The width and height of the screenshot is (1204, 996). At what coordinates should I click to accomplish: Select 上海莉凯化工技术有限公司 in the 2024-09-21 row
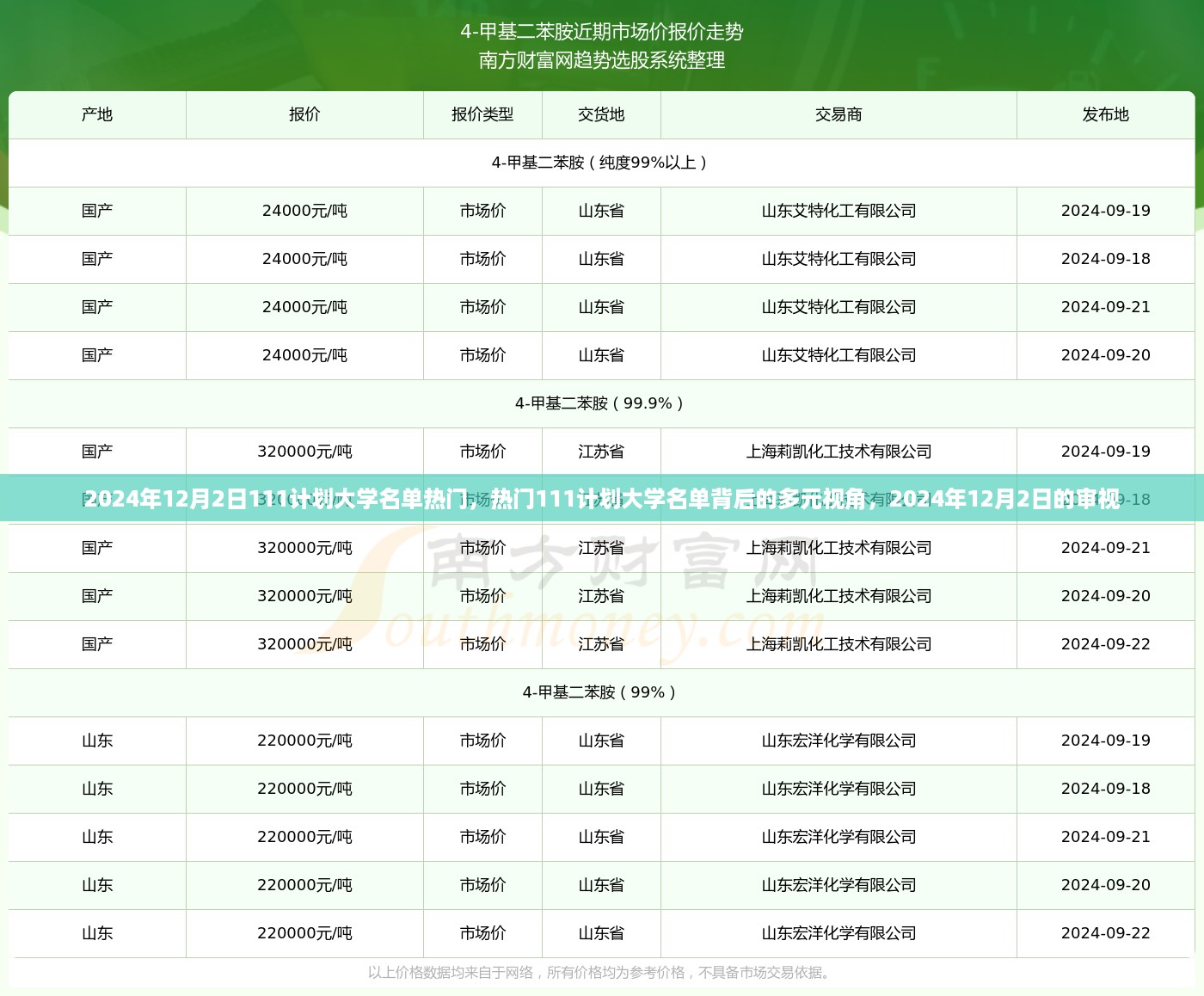click(838, 548)
